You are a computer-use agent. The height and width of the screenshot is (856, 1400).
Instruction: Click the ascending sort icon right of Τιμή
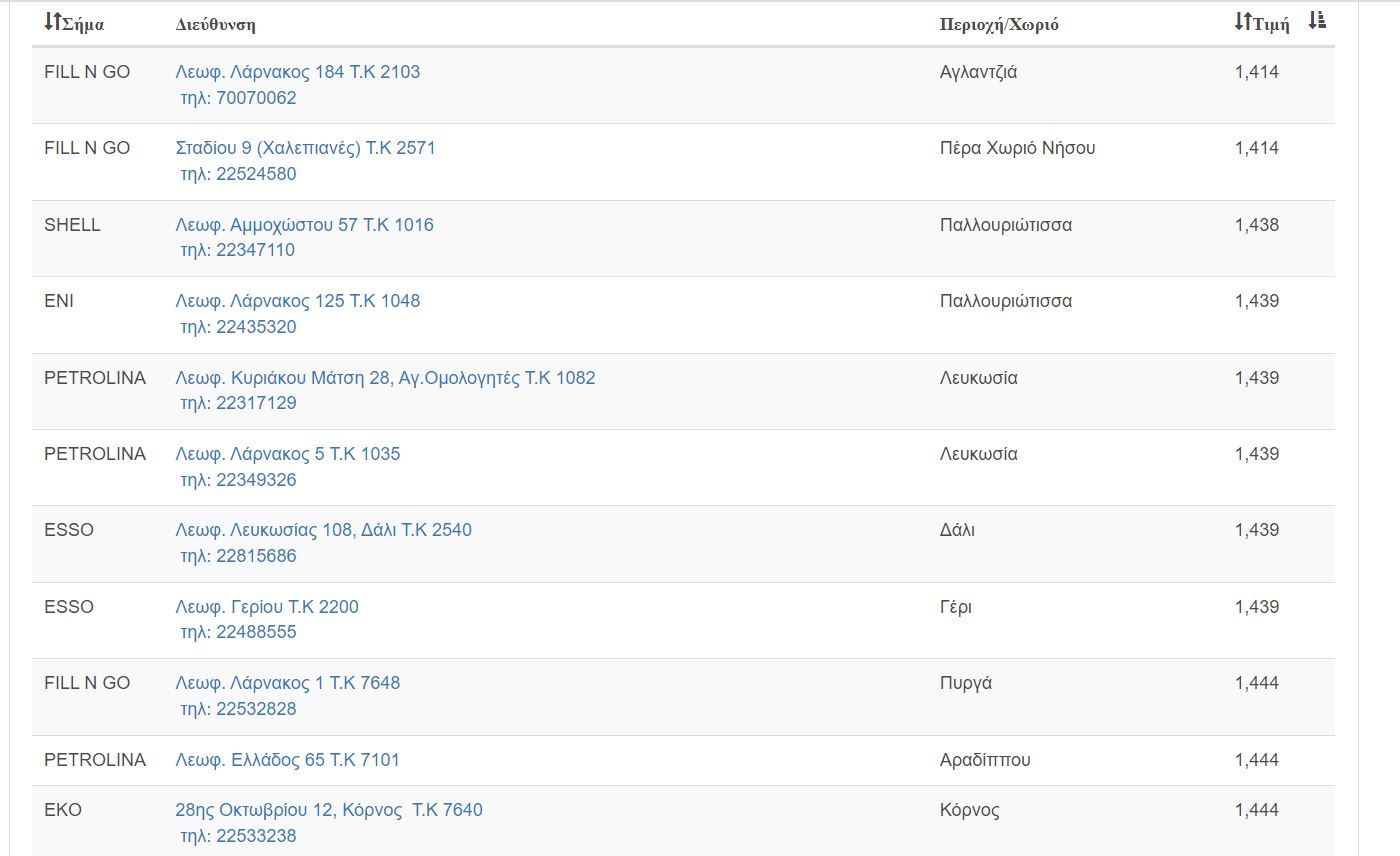click(1317, 21)
